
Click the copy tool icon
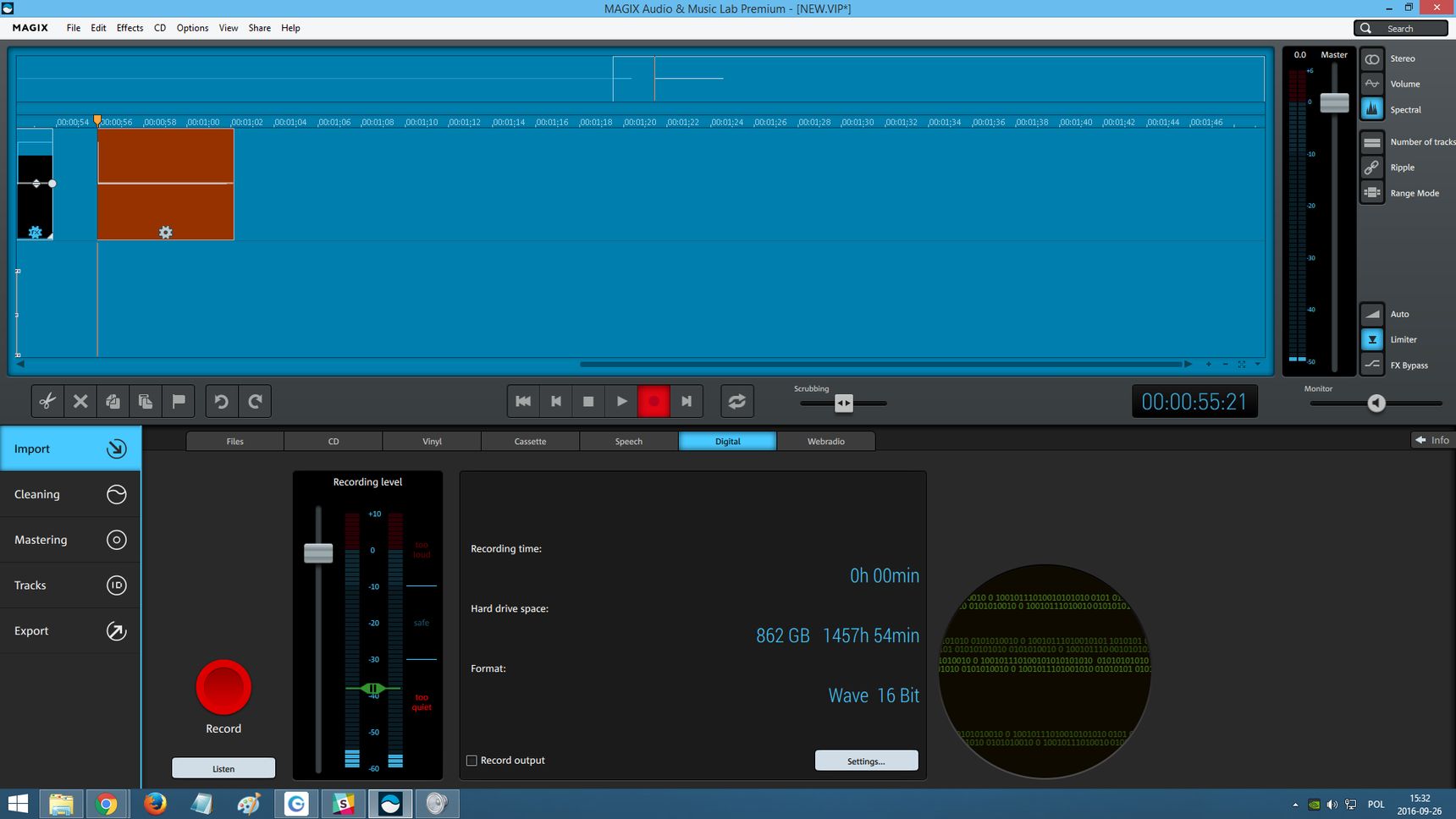tap(113, 401)
